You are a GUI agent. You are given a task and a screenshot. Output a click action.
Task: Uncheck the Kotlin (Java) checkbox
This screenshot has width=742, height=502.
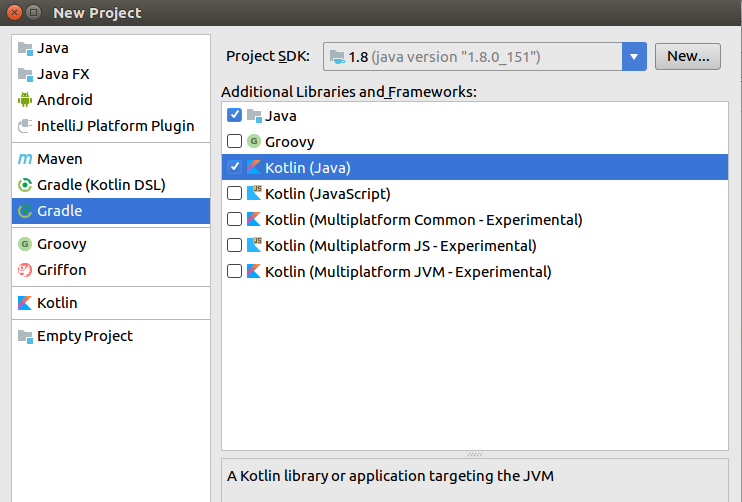click(x=234, y=167)
